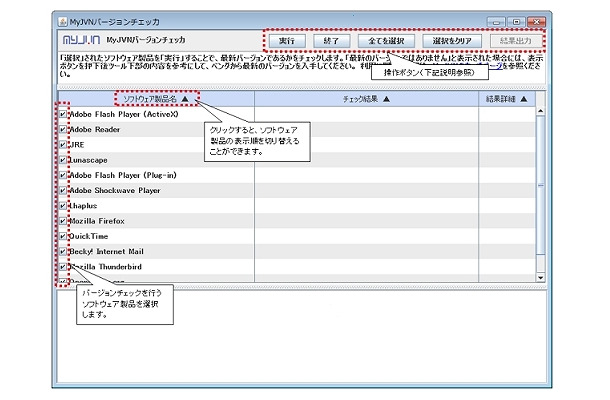Screen dimensions: 610x400
Task: Click the Java window title icon
Action: click(63, 21)
